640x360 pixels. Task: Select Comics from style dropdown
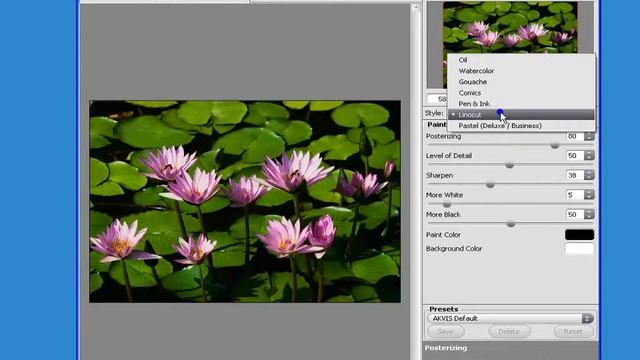point(469,93)
